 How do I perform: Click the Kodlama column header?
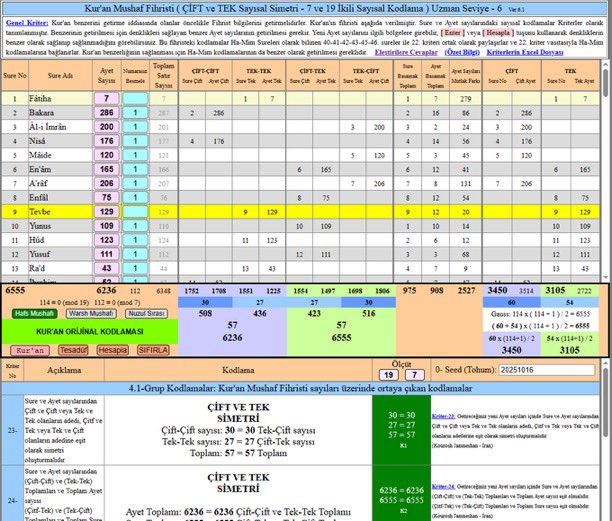click(x=238, y=370)
